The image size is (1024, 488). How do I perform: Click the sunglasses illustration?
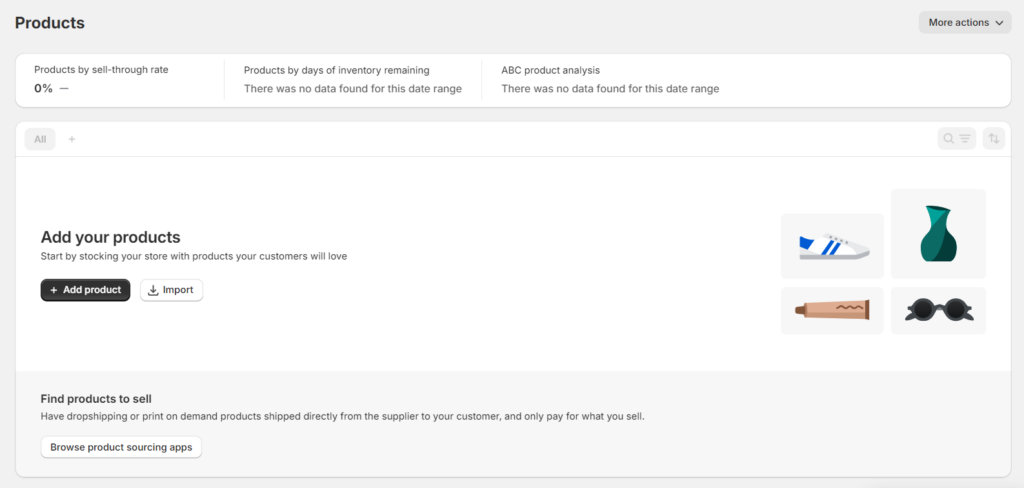point(938,310)
